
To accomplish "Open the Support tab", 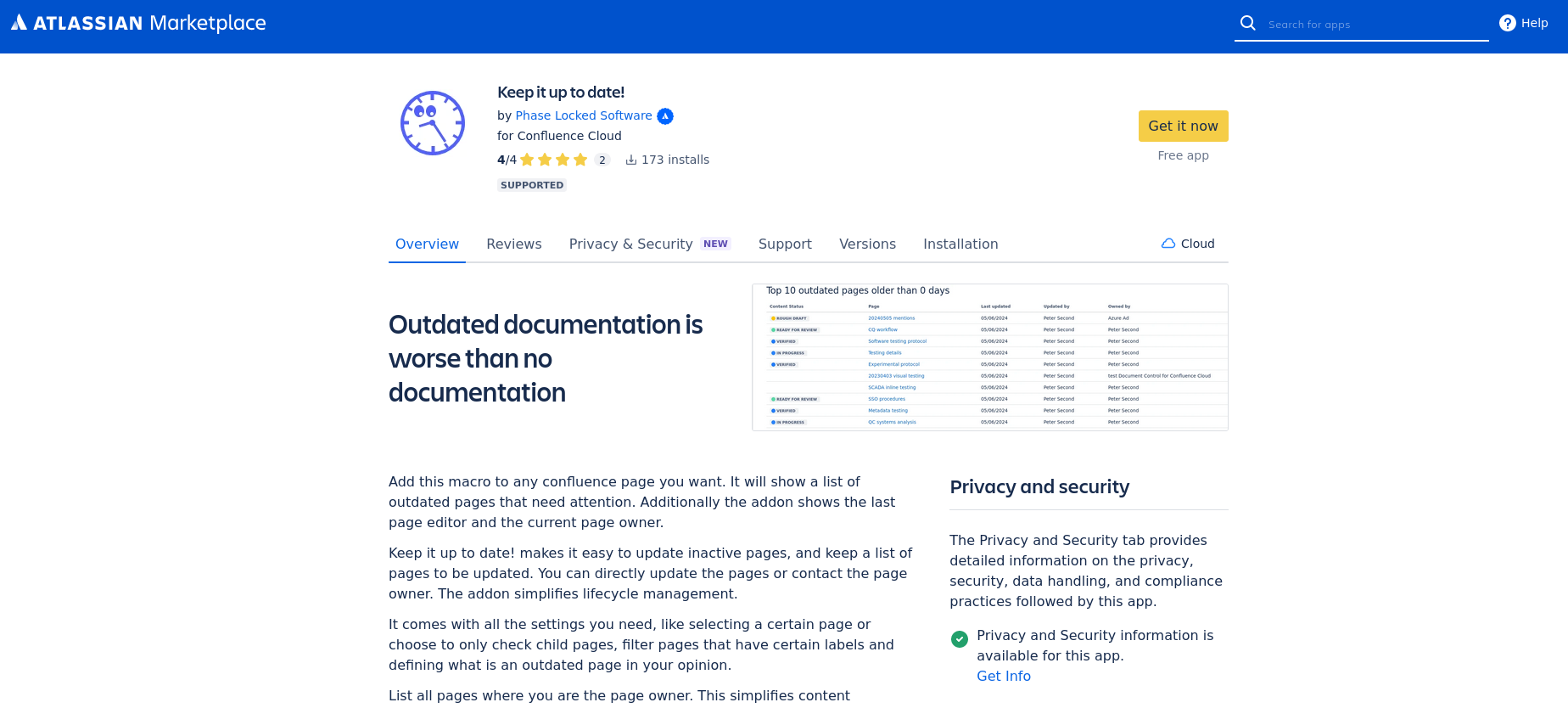I will tap(785, 244).
